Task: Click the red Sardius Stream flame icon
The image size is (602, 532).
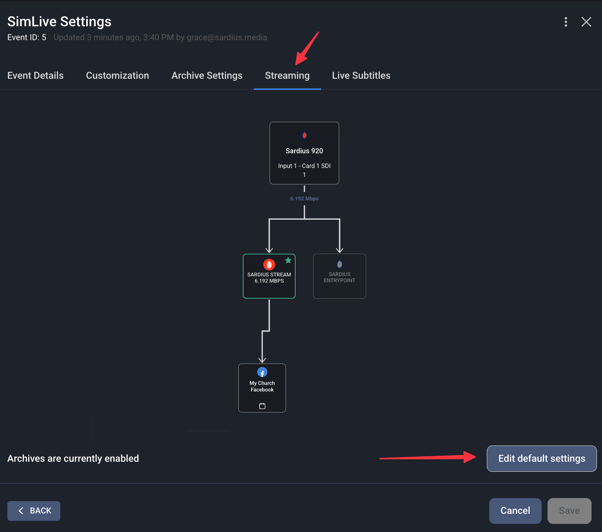Action: tap(269, 264)
